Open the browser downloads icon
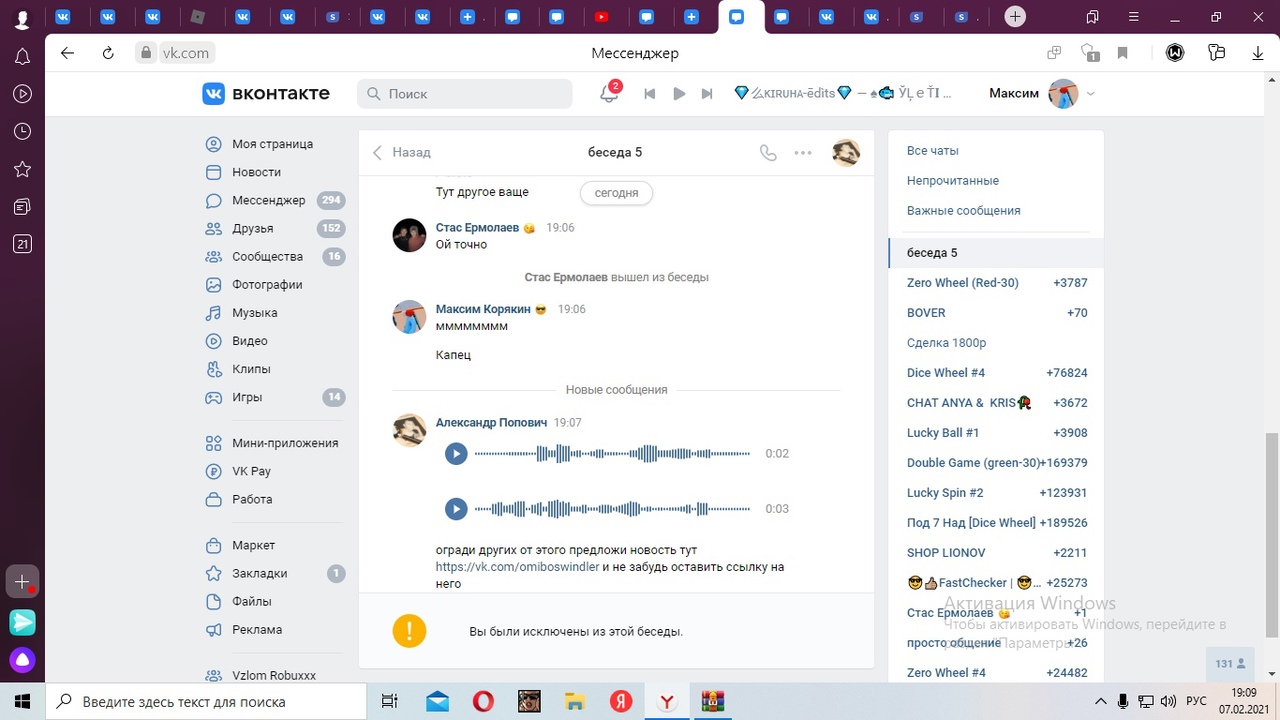The height and width of the screenshot is (720, 1280). [1258, 53]
